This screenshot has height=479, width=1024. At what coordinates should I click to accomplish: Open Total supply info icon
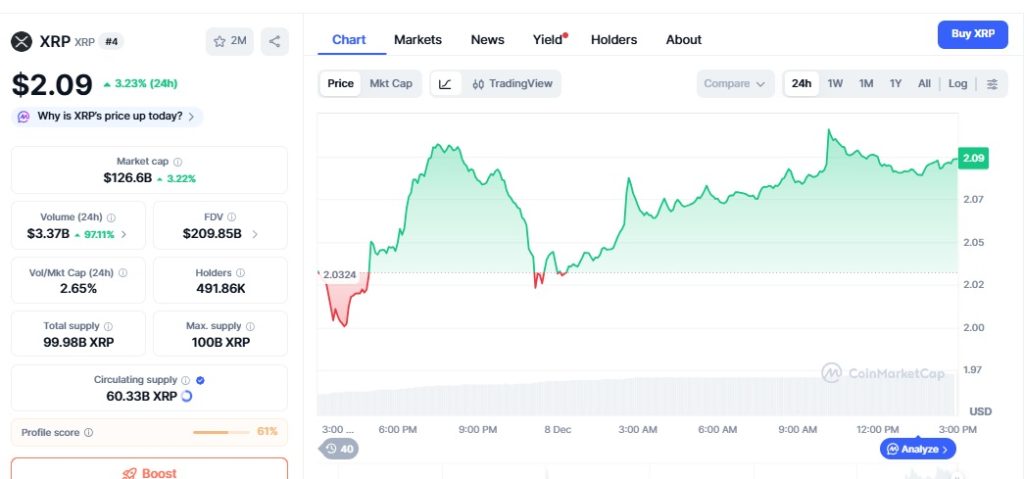[108, 326]
